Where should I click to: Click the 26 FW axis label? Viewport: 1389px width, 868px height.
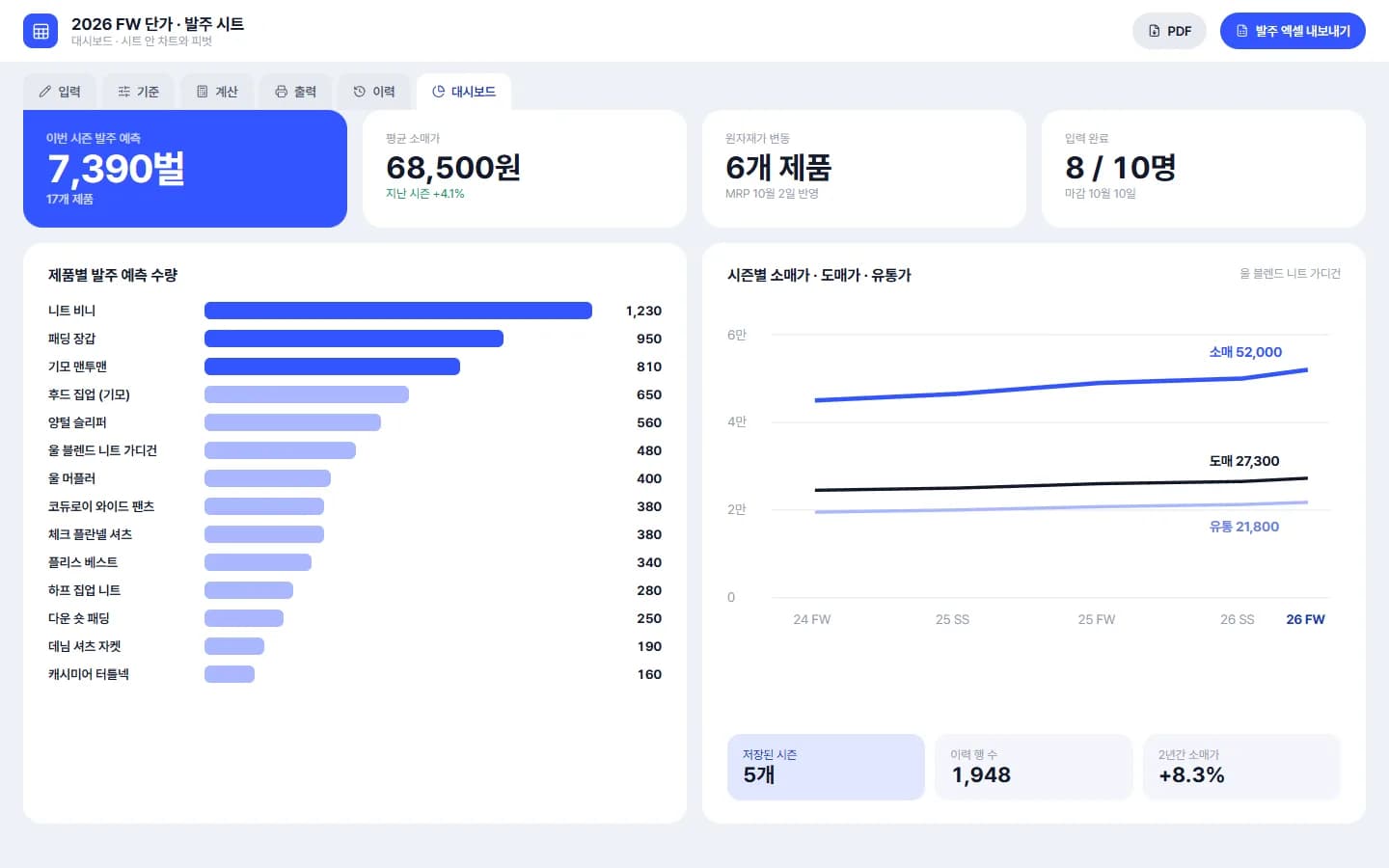tap(1305, 619)
